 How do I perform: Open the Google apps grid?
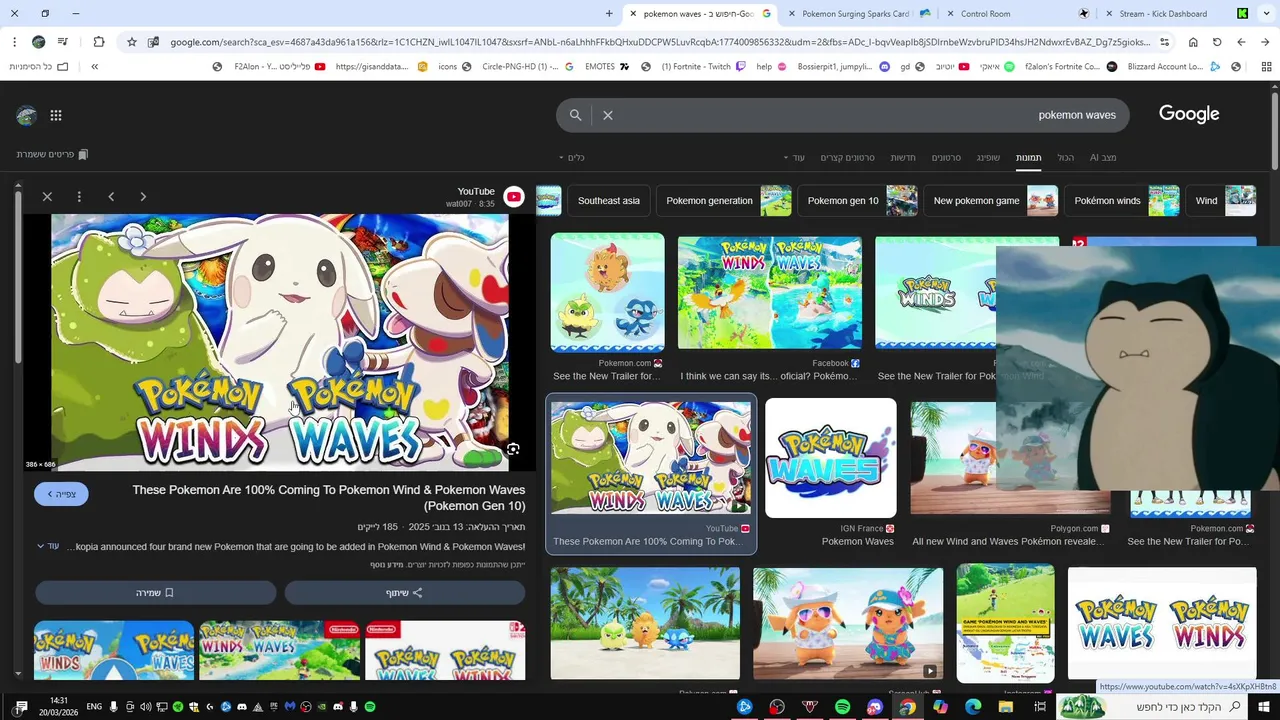coord(56,116)
